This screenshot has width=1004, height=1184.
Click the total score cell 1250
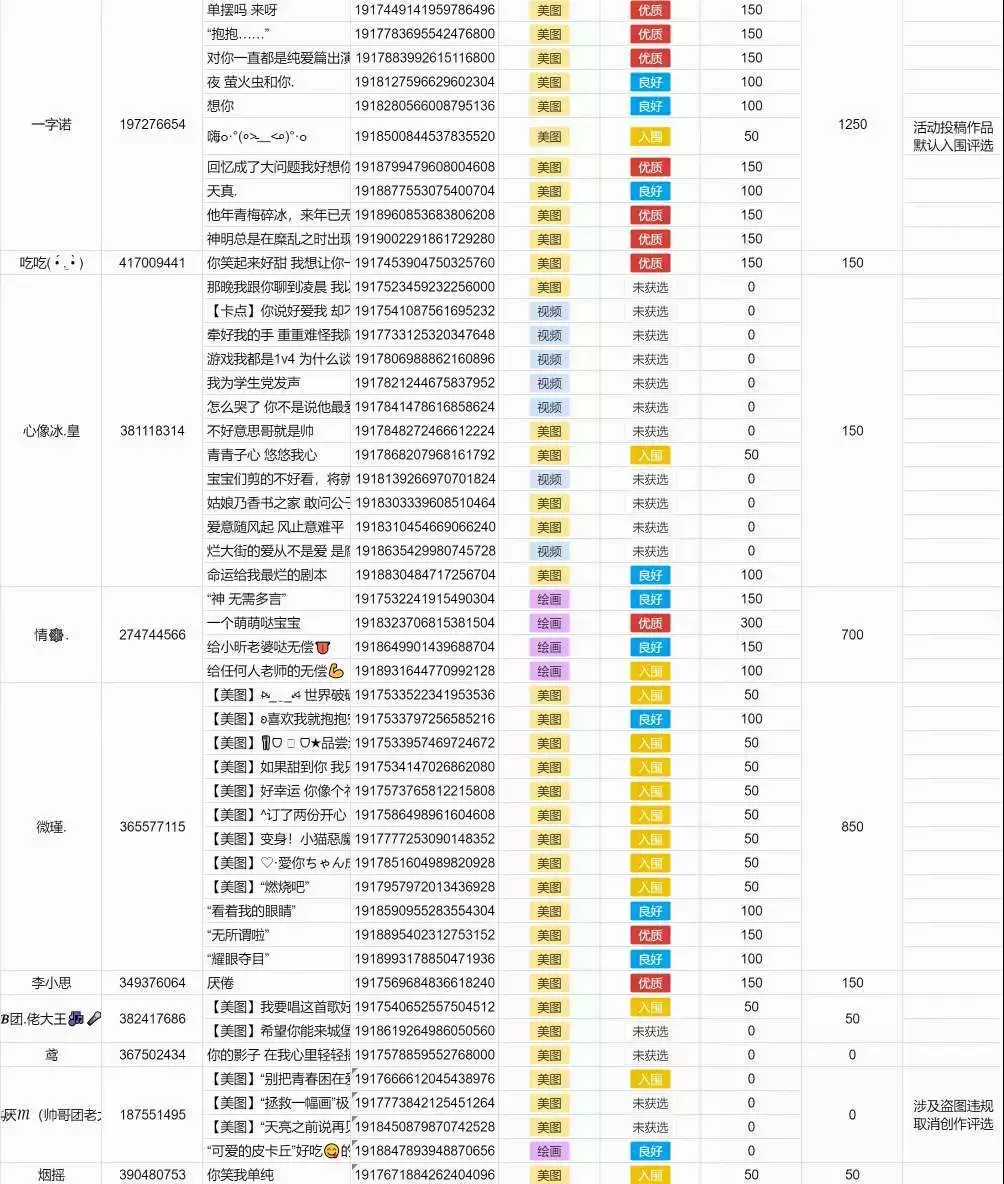pyautogui.click(x=852, y=125)
